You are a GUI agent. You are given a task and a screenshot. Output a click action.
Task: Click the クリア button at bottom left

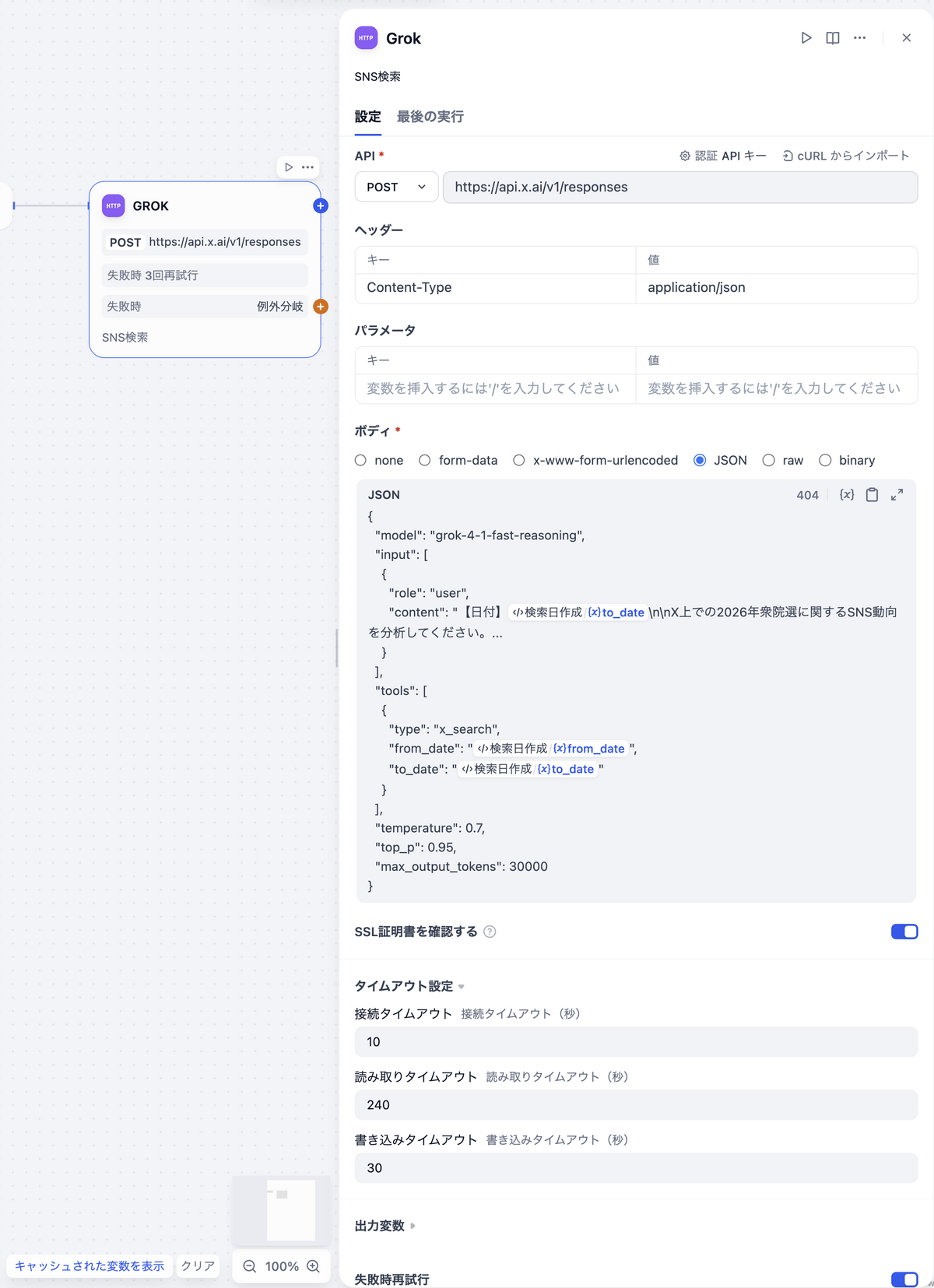click(197, 1266)
